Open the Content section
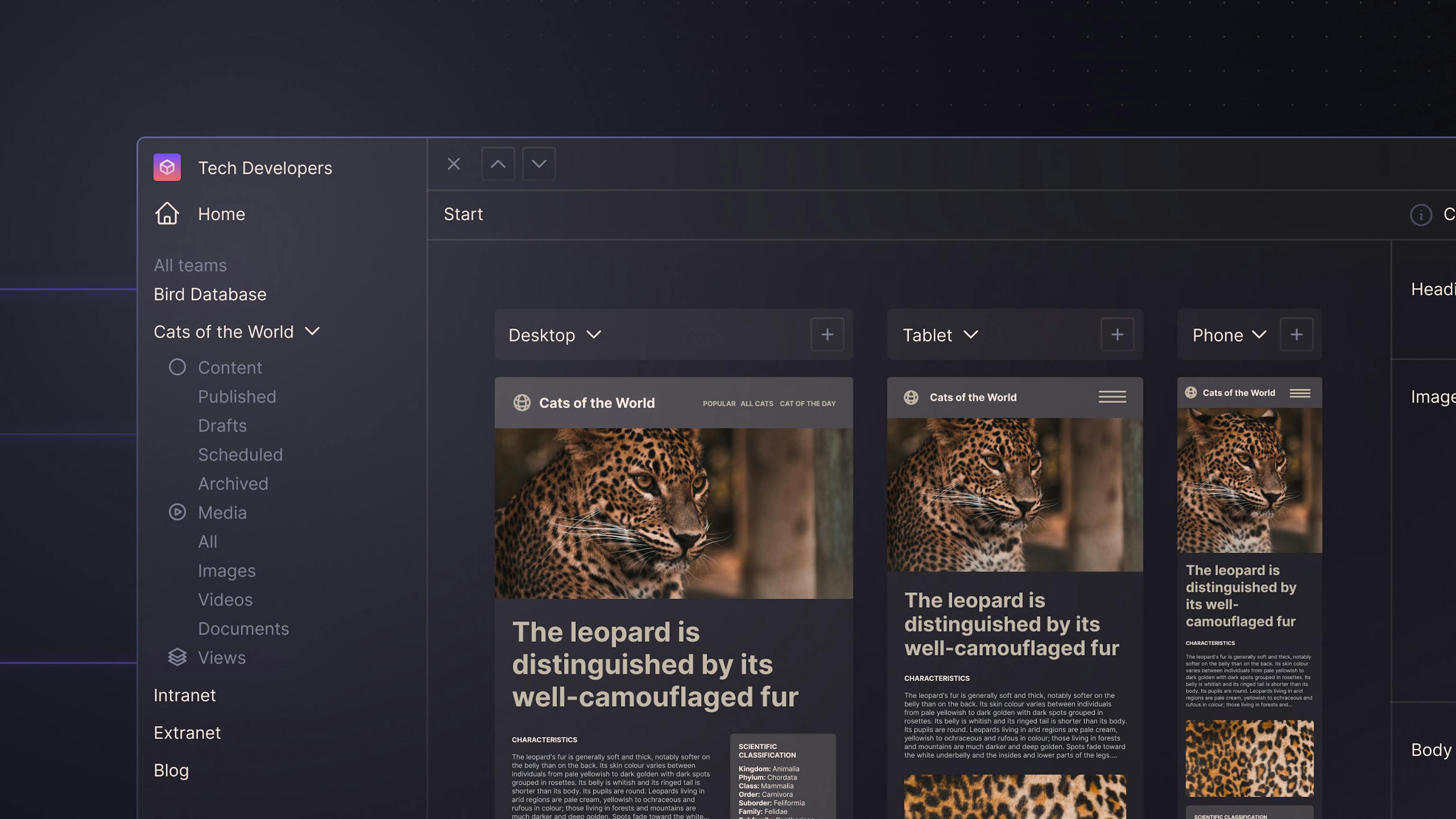 229,367
